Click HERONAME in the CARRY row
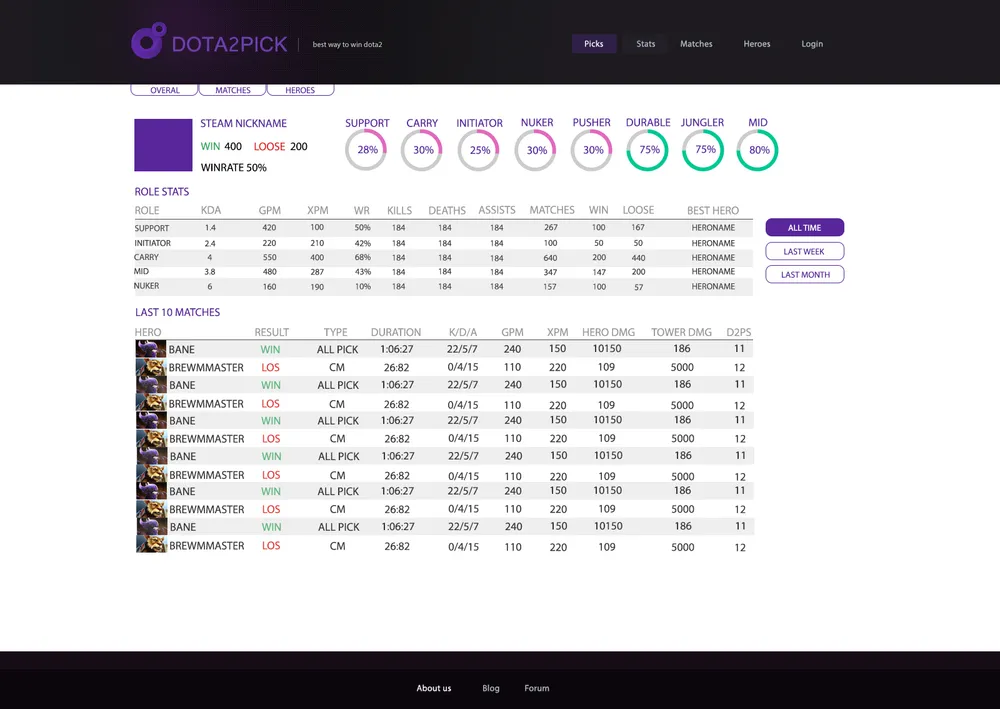 pyautogui.click(x=713, y=258)
